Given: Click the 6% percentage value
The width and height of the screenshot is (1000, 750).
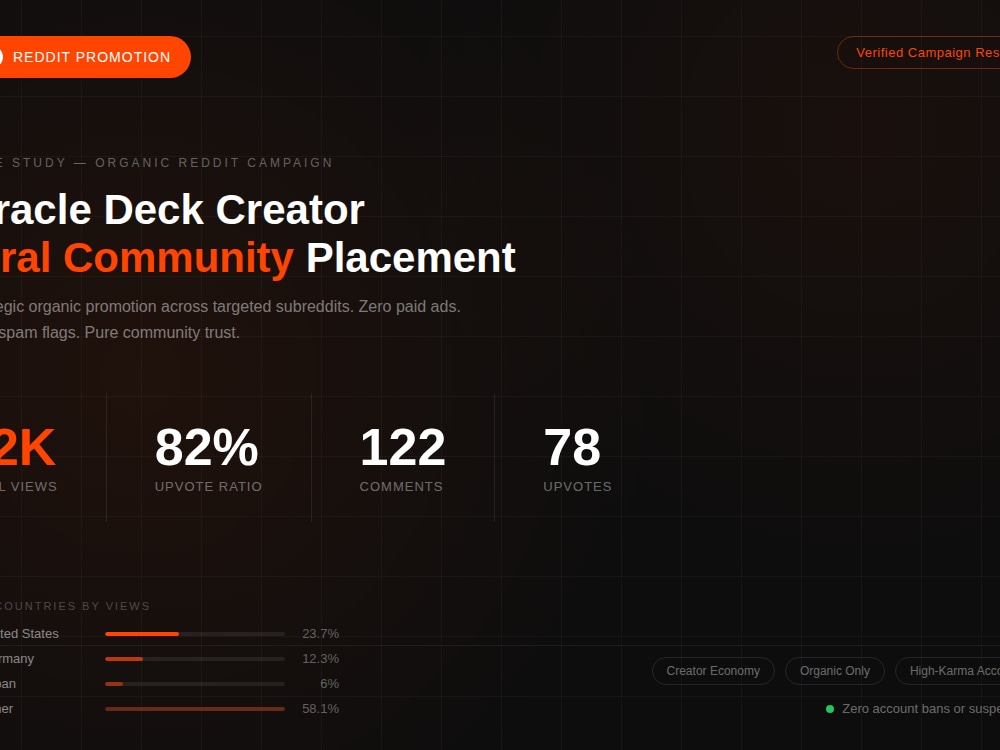Looking at the screenshot, I should click(329, 684).
